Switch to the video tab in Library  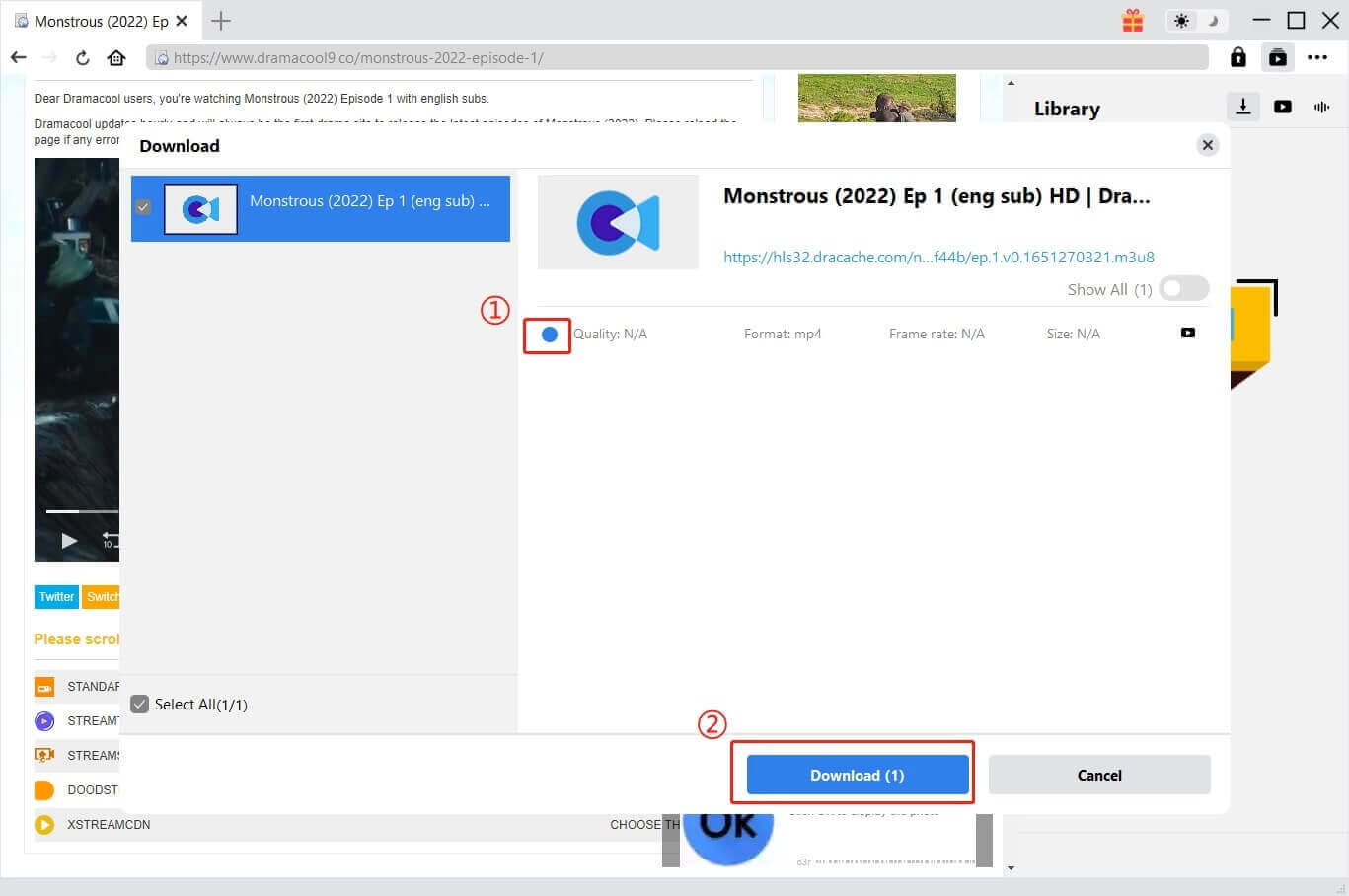pyautogui.click(x=1282, y=107)
